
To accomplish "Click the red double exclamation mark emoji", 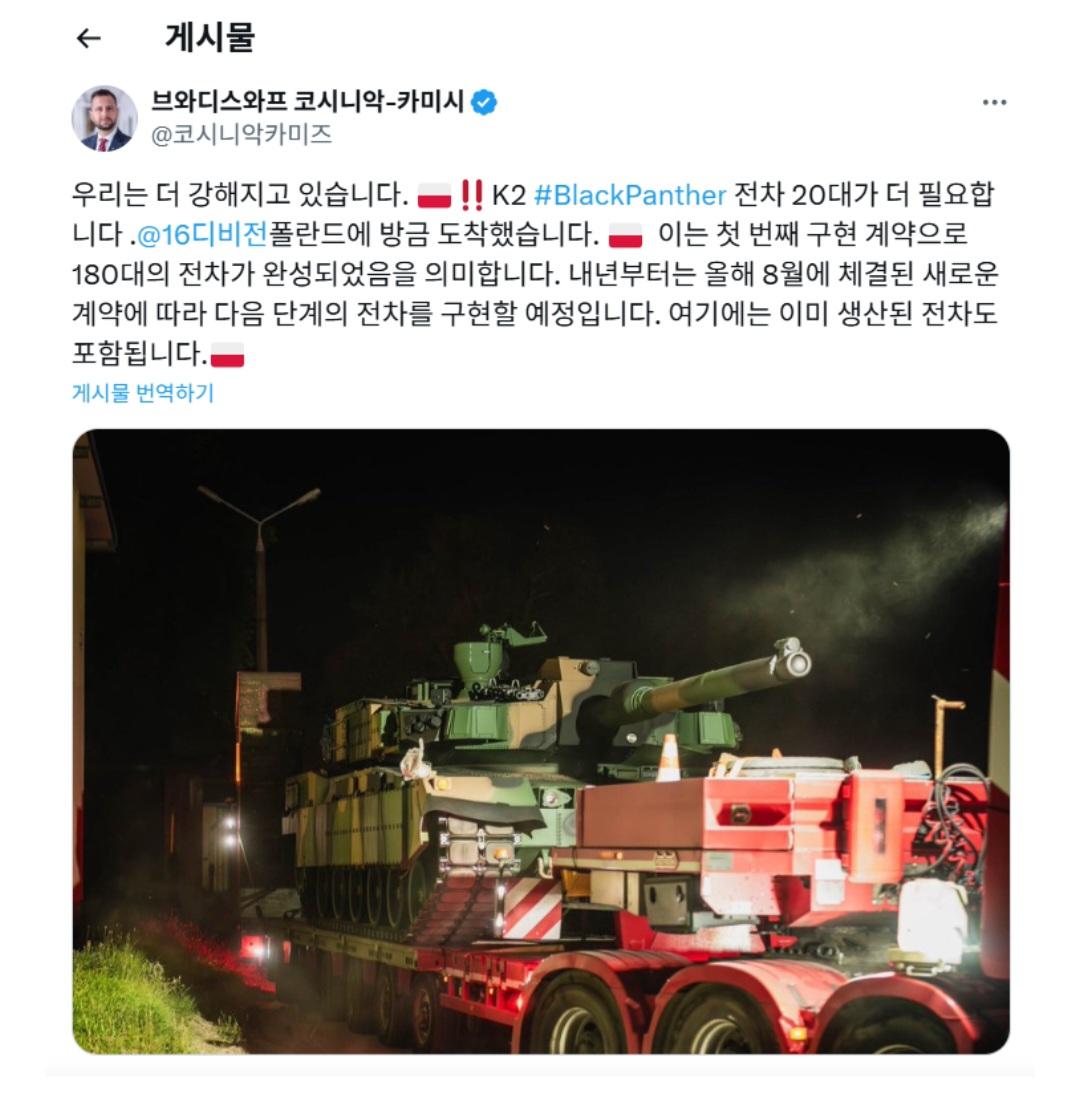I will [x=472, y=195].
